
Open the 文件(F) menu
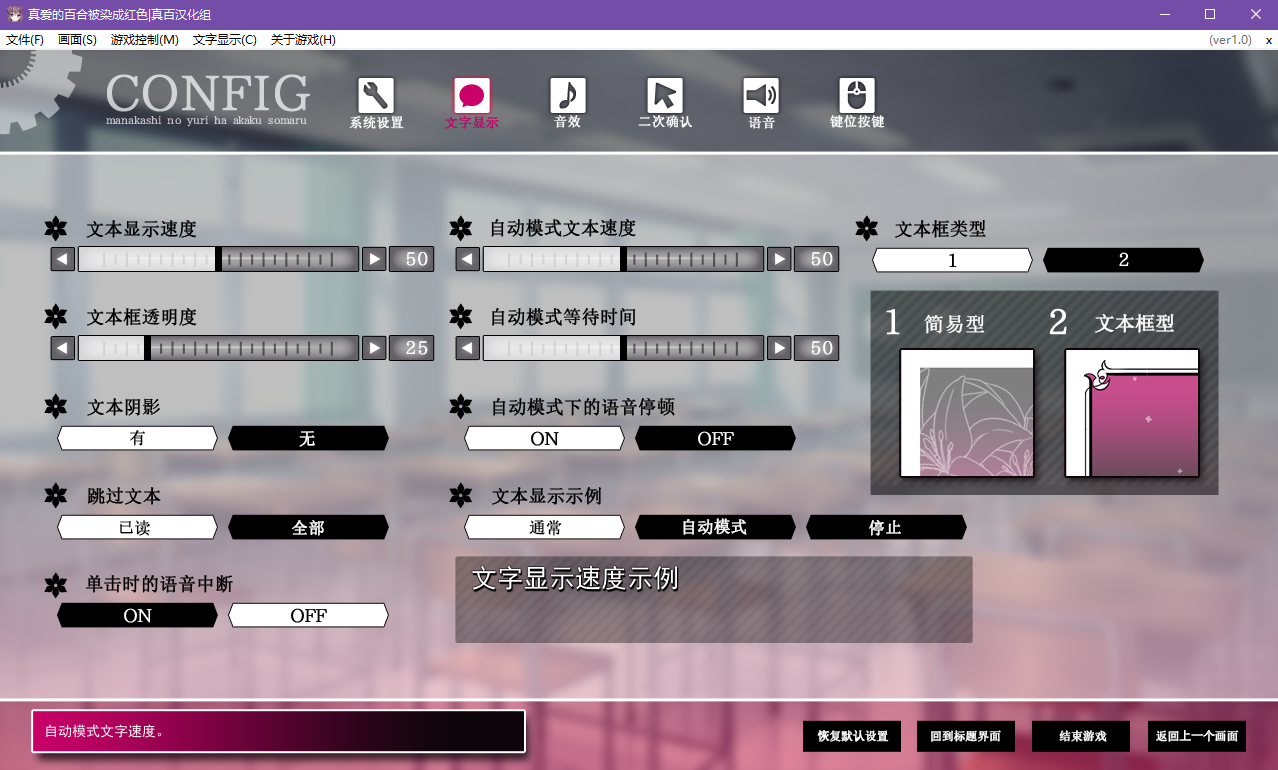[25, 40]
